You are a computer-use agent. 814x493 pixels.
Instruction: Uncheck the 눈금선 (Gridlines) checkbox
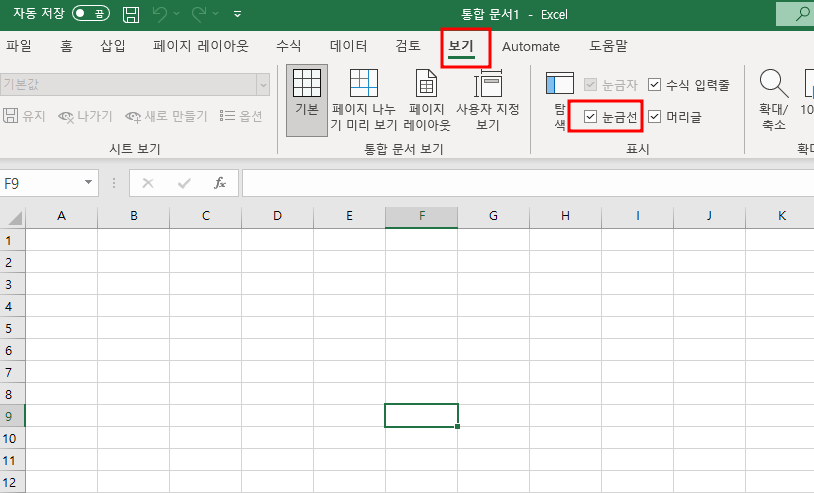tap(590, 117)
